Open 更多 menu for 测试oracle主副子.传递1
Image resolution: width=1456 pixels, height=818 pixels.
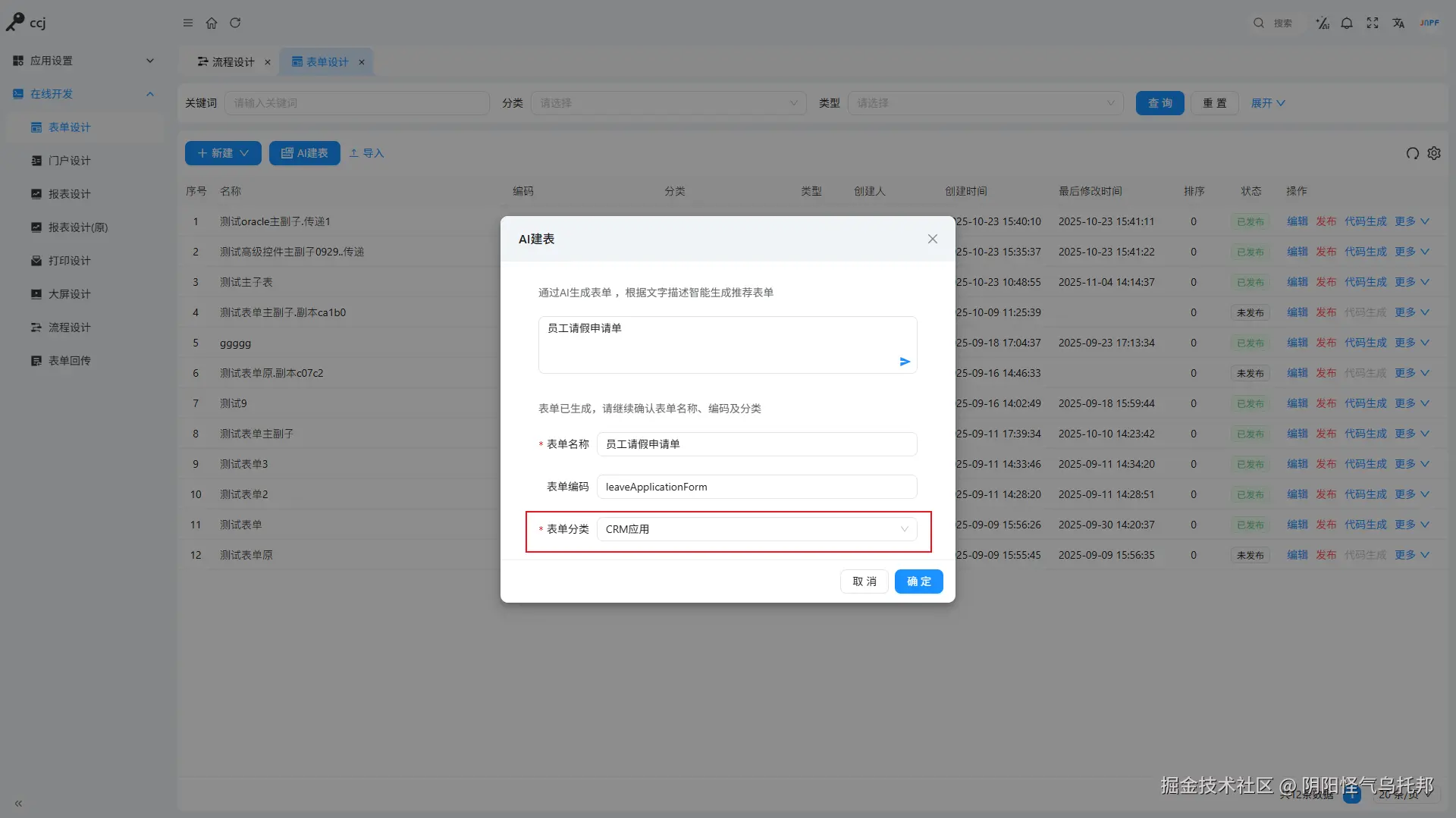coord(1411,221)
